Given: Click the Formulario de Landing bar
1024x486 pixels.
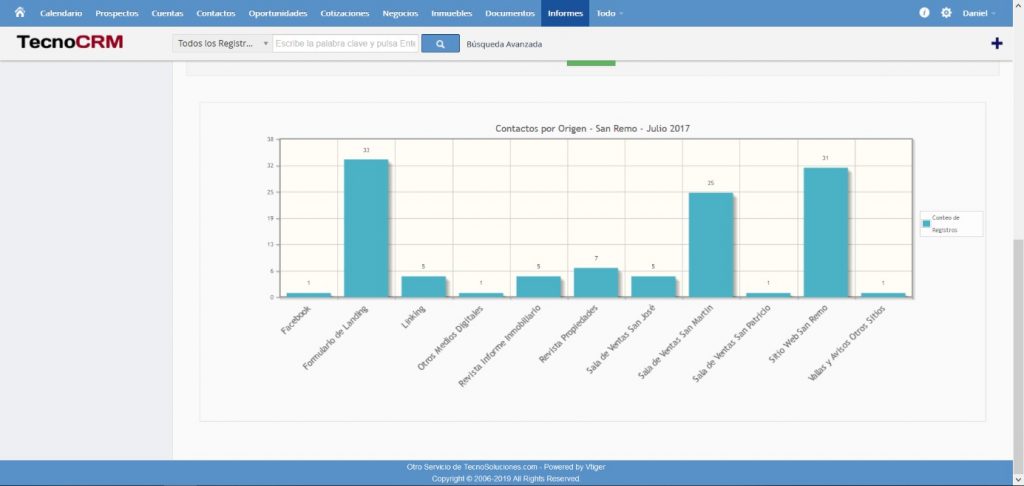Looking at the screenshot, I should click(366, 228).
